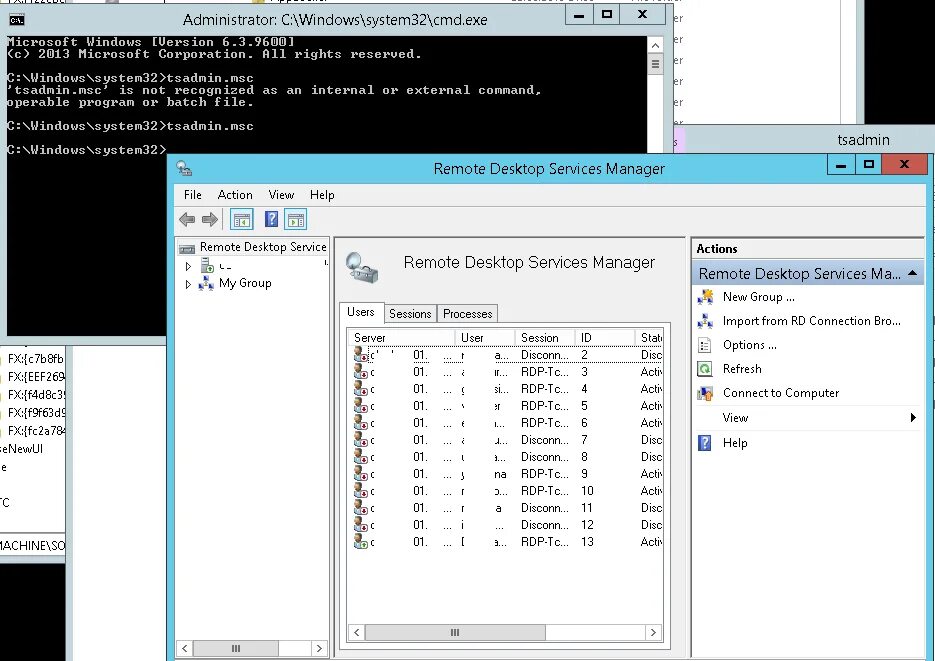Click the Connect to Computer icon
This screenshot has height=661, width=935.
705,393
